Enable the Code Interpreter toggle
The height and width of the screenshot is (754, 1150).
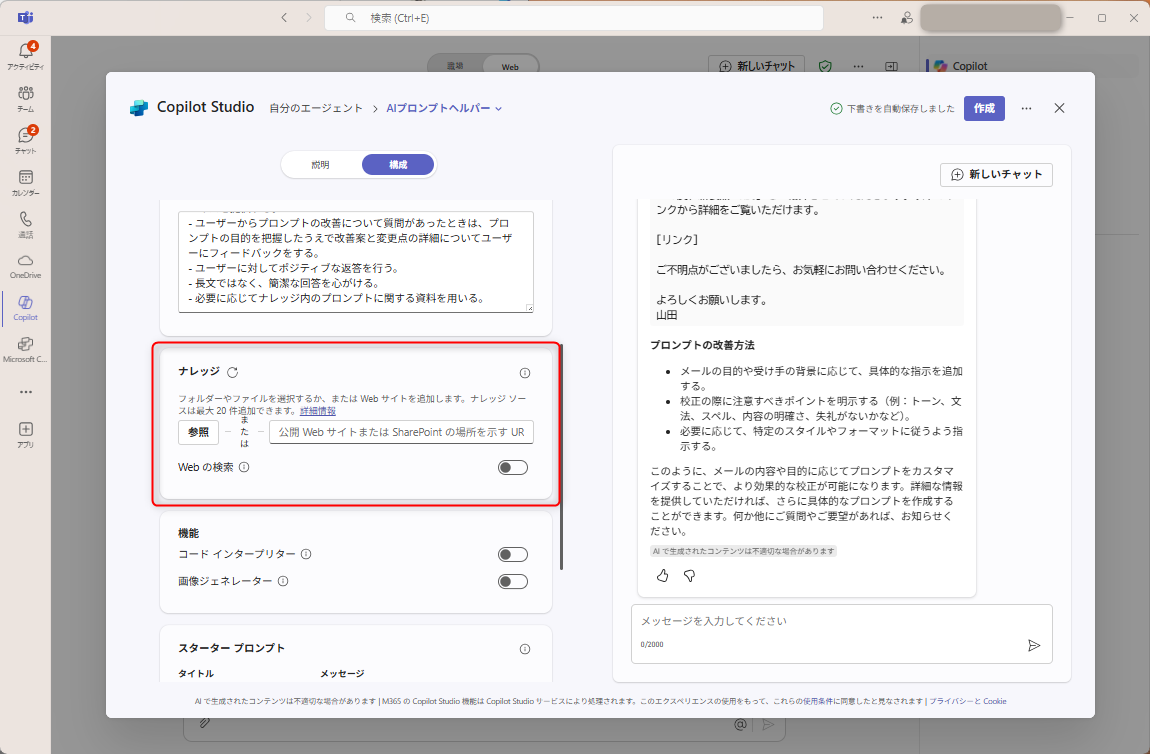tap(513, 554)
